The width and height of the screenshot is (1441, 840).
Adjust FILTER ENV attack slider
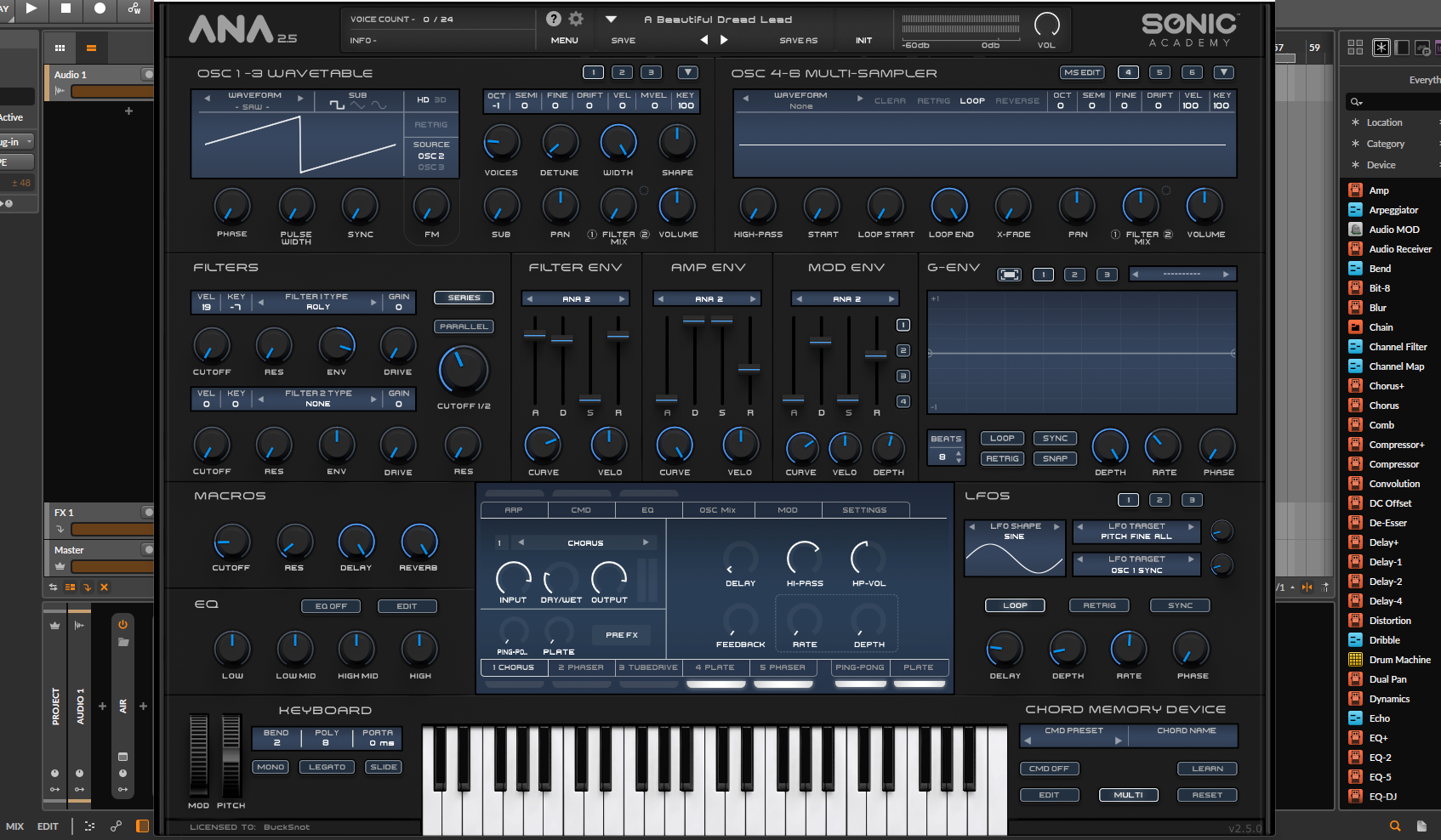pos(535,335)
